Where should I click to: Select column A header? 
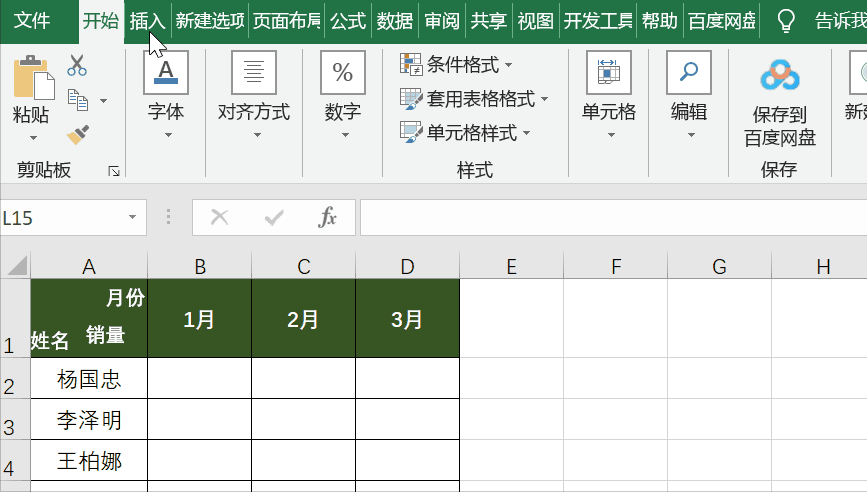pyautogui.click(x=89, y=266)
